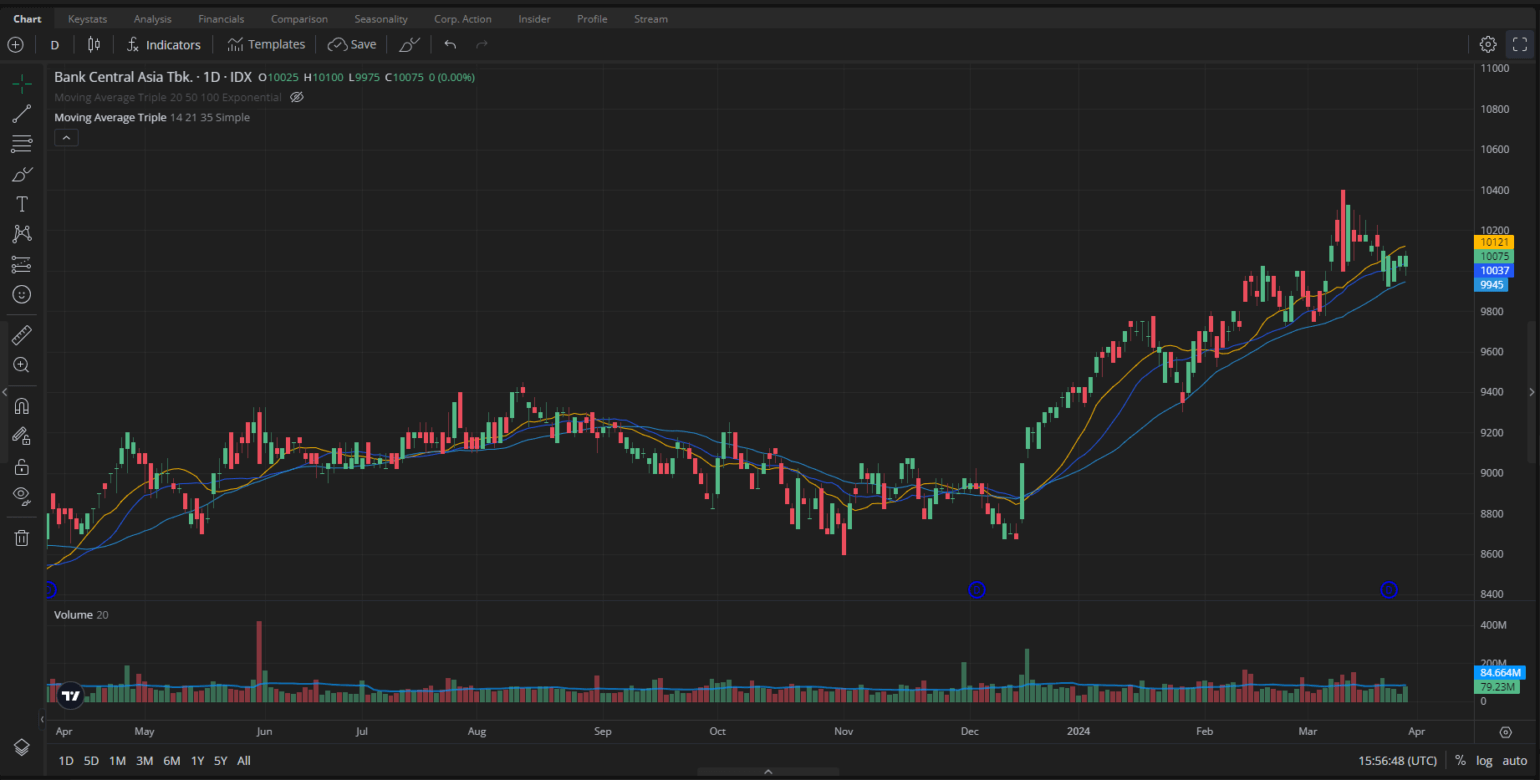Set date range to All
The width and height of the screenshot is (1540, 780).
[x=243, y=761]
